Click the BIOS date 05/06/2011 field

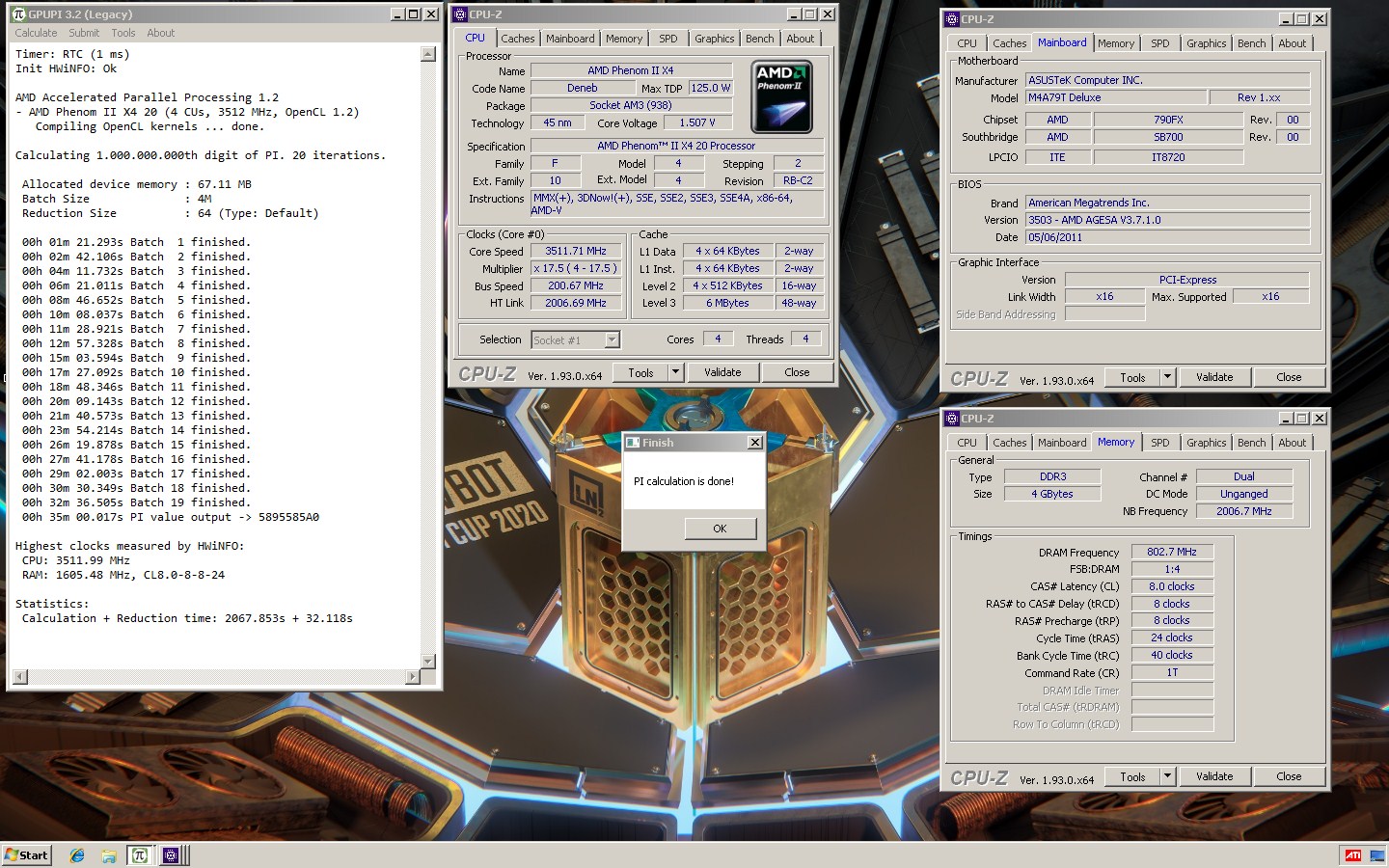[x=1167, y=237]
